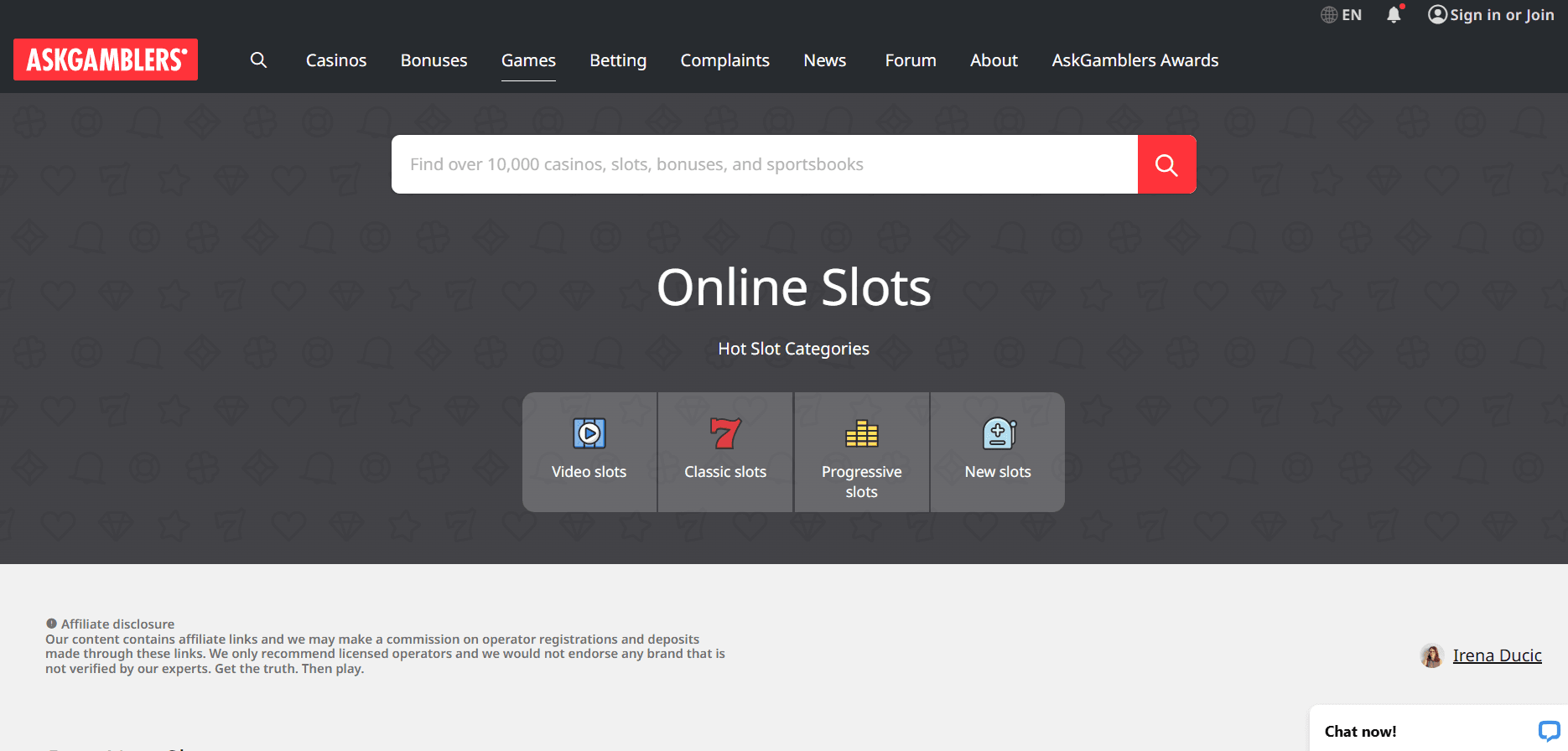Click the Online Slots heading
The height and width of the screenshot is (751, 1568).
click(794, 287)
